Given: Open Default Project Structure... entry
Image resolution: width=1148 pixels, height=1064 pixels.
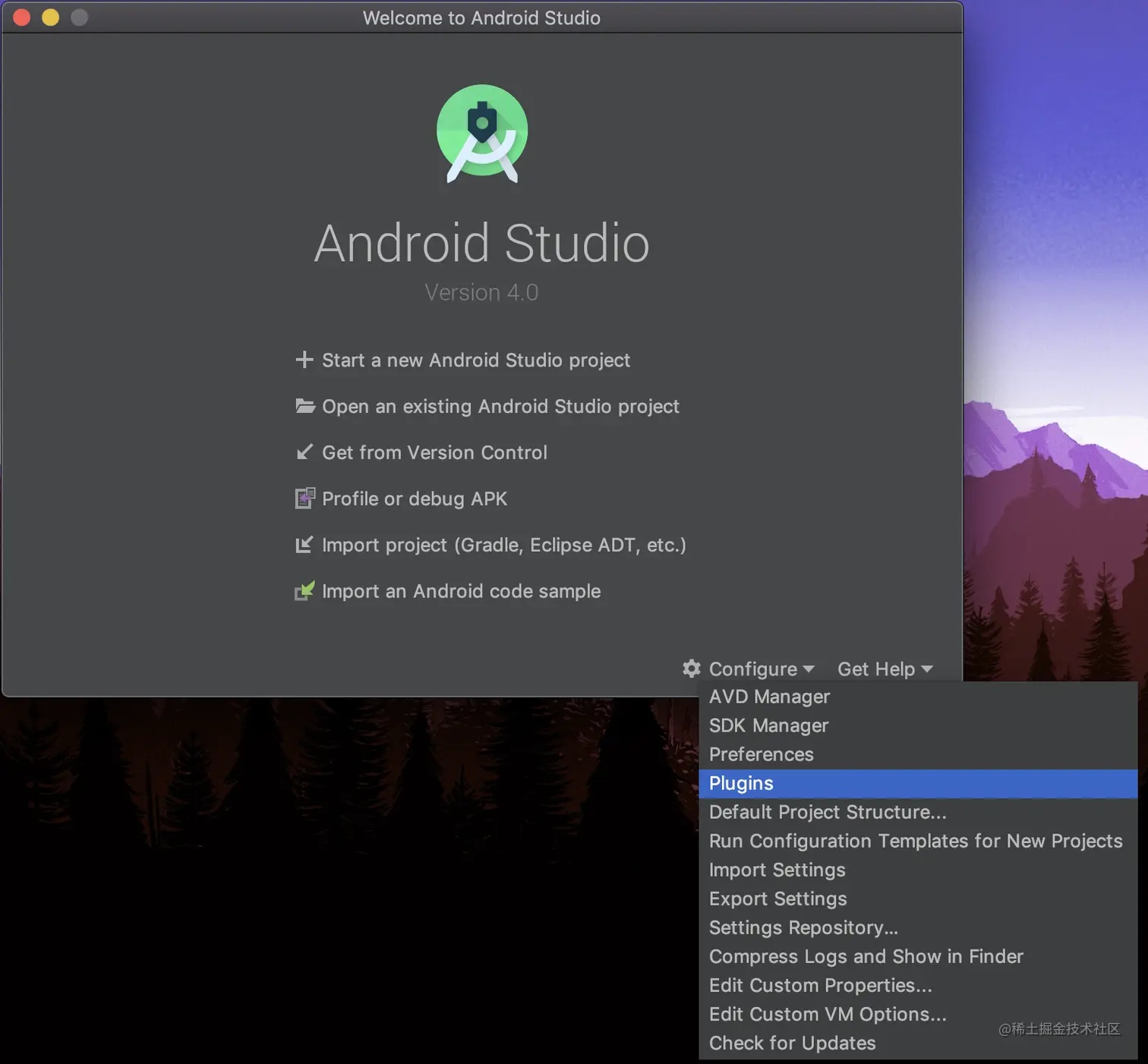Looking at the screenshot, I should coord(918,812).
